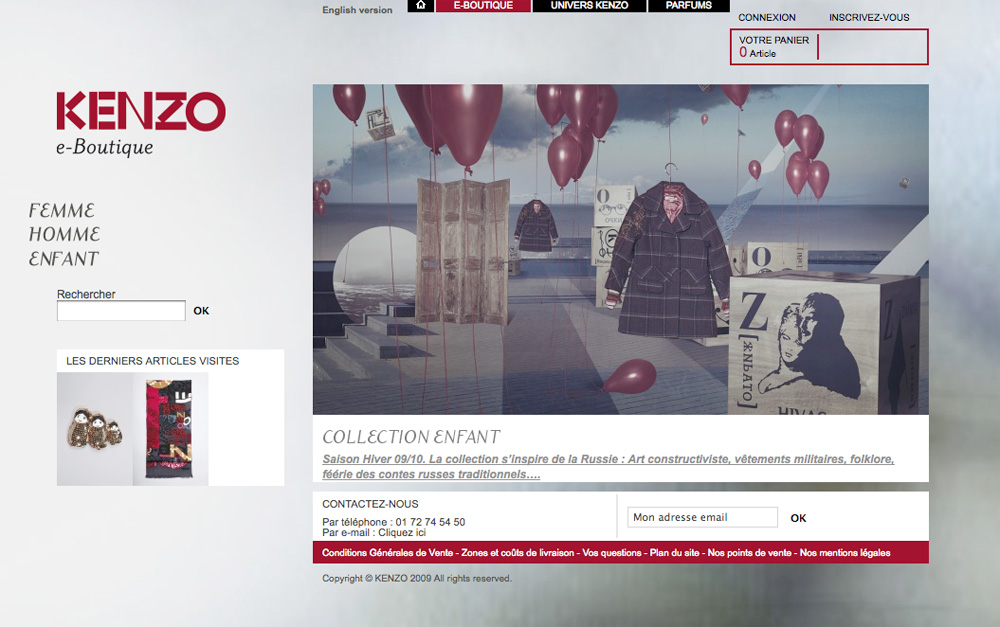Open Conditions Générales de Vente link
The width and height of the screenshot is (1000, 627).
(387, 553)
